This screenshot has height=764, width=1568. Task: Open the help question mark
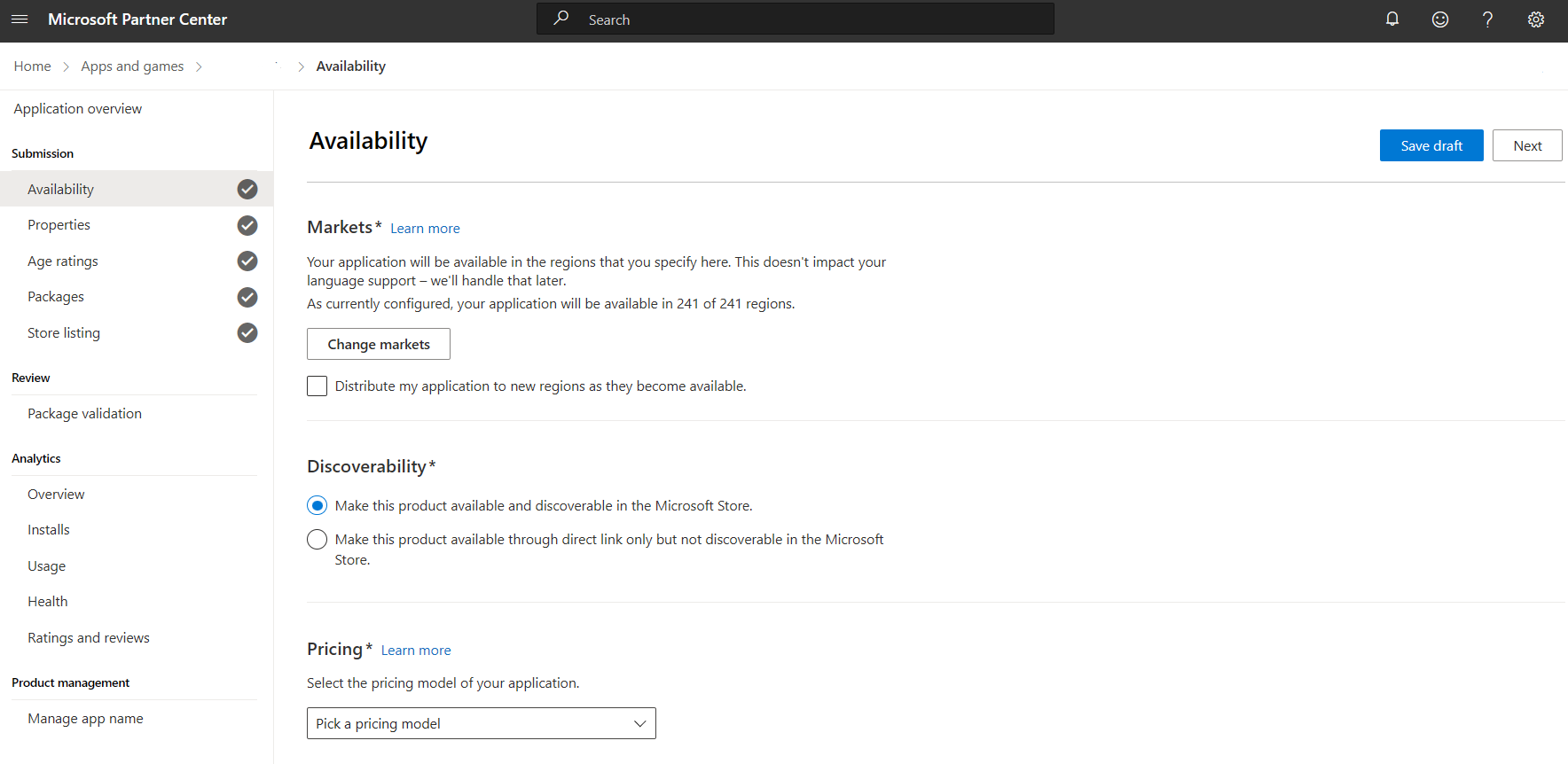(1488, 19)
